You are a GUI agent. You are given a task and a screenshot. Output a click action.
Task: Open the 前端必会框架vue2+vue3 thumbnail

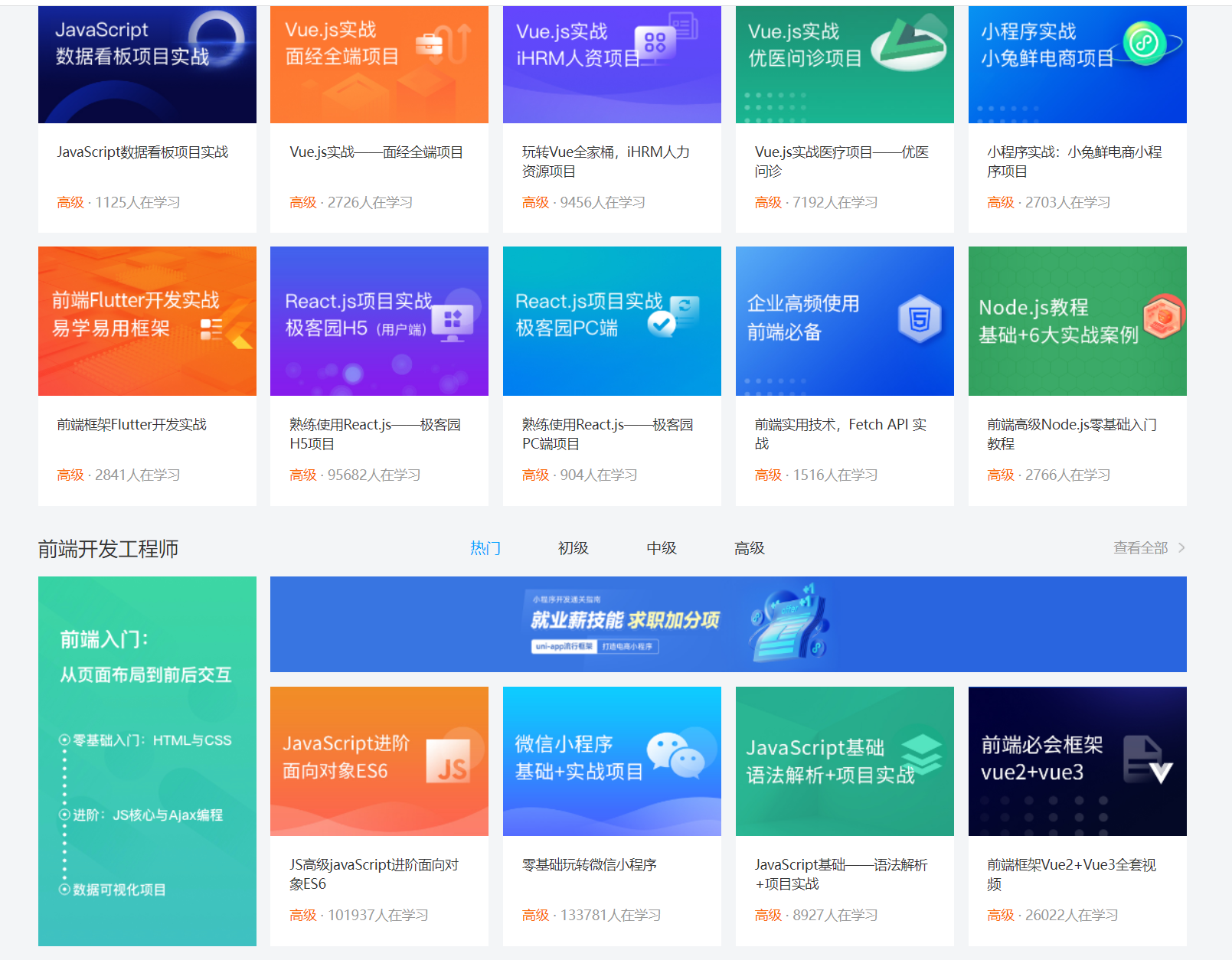click(1077, 761)
